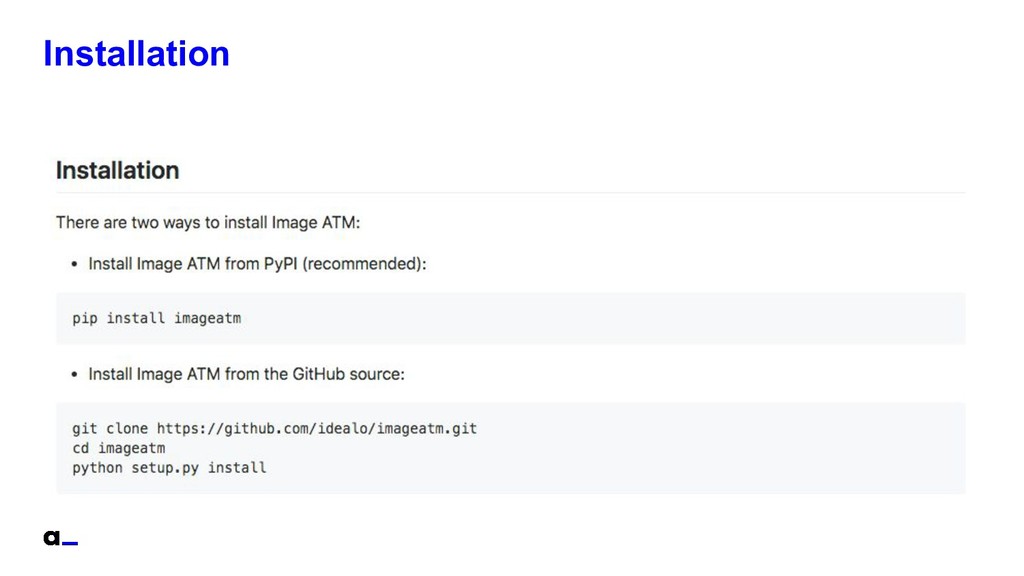Click the blue underscore of the logo
This screenshot has height=576, width=1024.
click(71, 543)
